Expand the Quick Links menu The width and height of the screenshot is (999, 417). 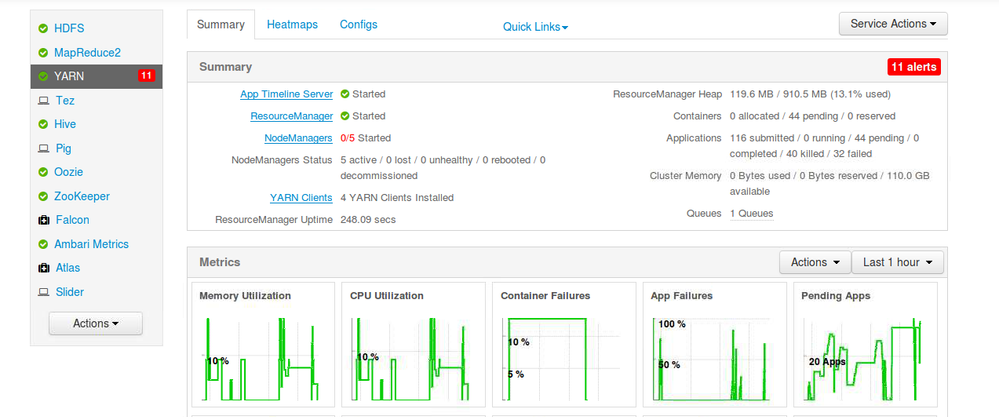pos(535,27)
